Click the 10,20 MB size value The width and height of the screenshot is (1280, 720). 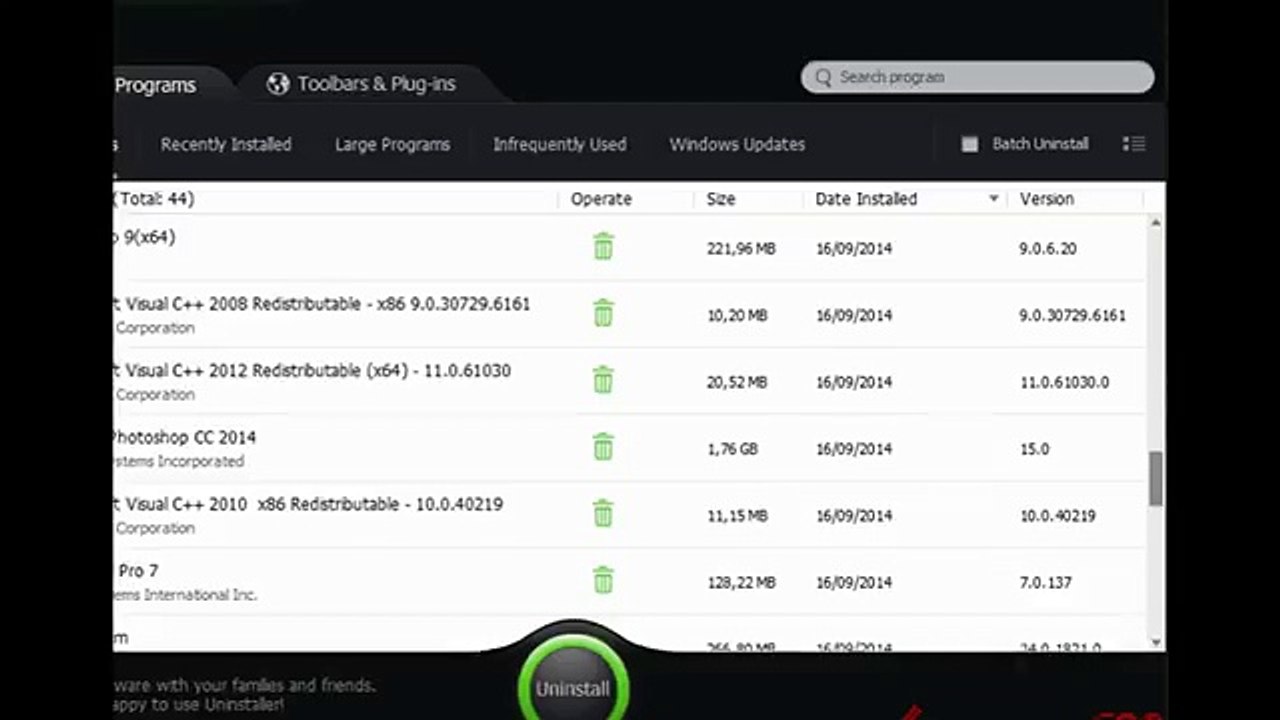click(737, 315)
